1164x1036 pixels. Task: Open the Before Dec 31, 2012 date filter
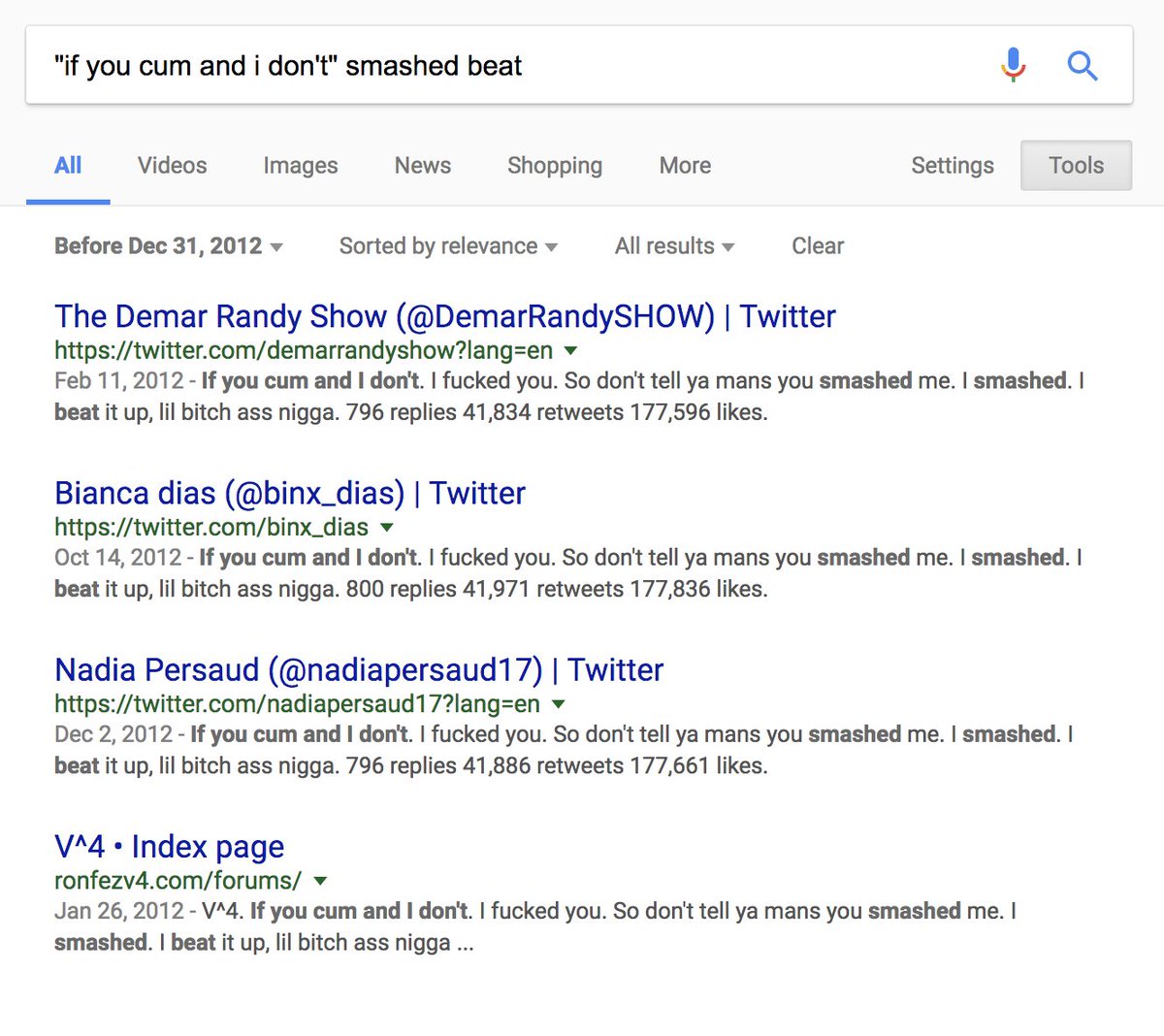click(168, 246)
